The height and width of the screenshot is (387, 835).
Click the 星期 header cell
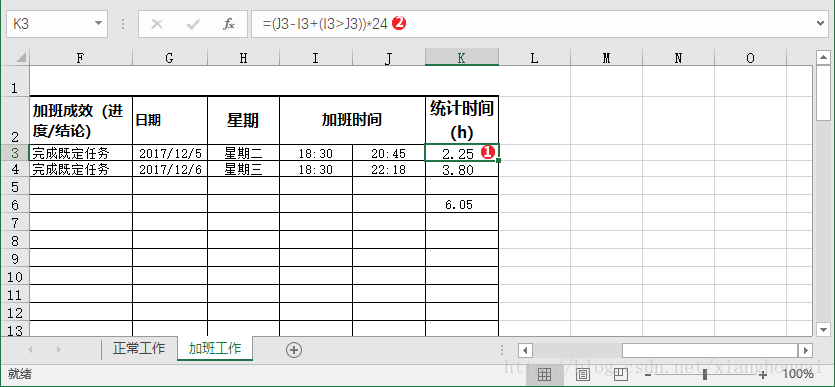point(243,120)
